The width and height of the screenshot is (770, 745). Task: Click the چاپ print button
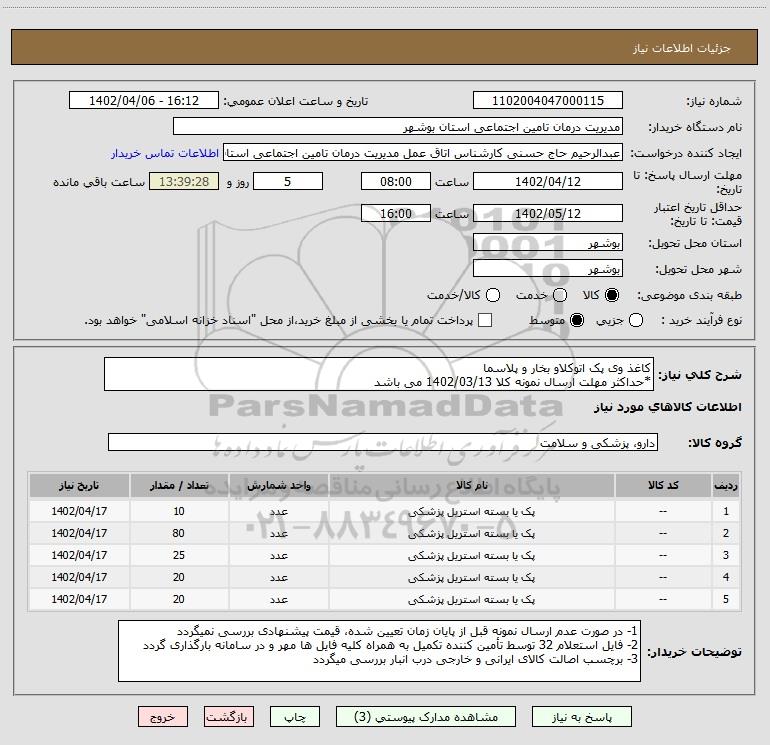click(295, 717)
